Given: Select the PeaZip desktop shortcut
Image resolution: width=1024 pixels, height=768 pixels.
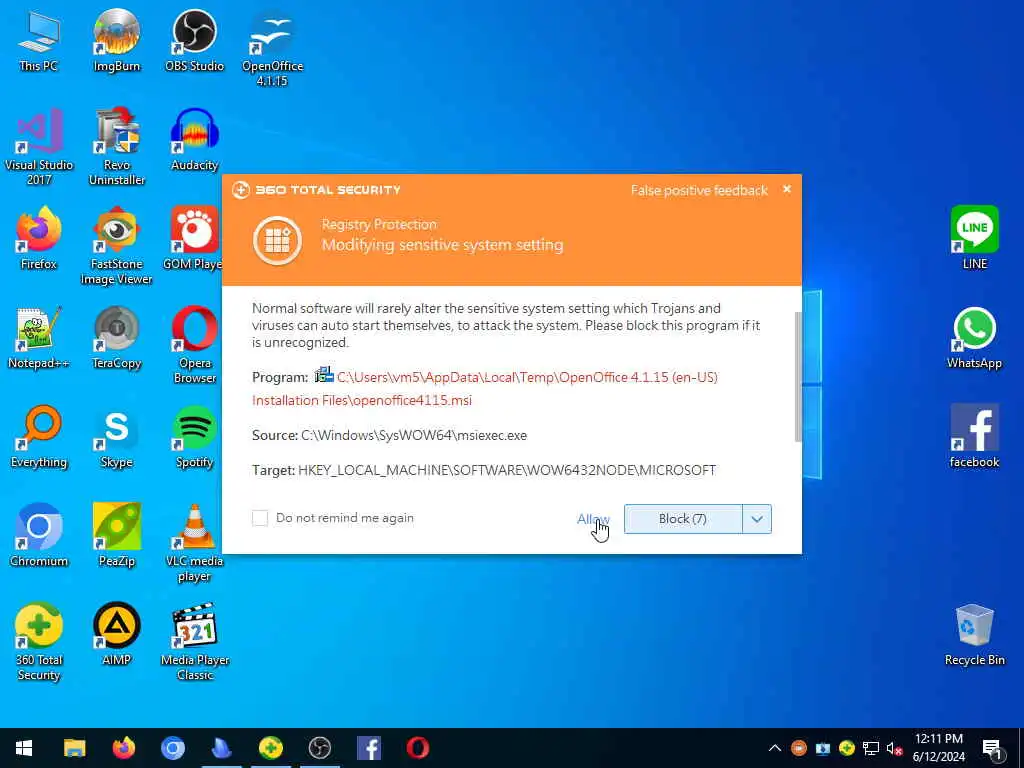Looking at the screenshot, I should coord(116,536).
